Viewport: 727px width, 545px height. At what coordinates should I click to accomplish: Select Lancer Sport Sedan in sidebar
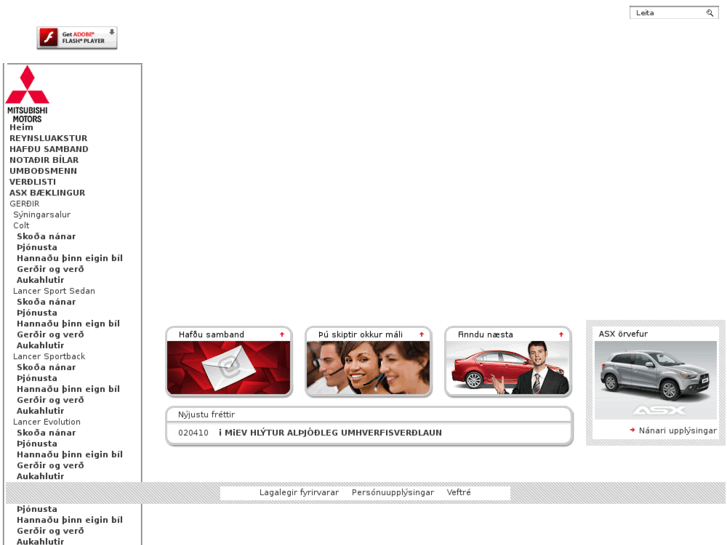click(54, 291)
